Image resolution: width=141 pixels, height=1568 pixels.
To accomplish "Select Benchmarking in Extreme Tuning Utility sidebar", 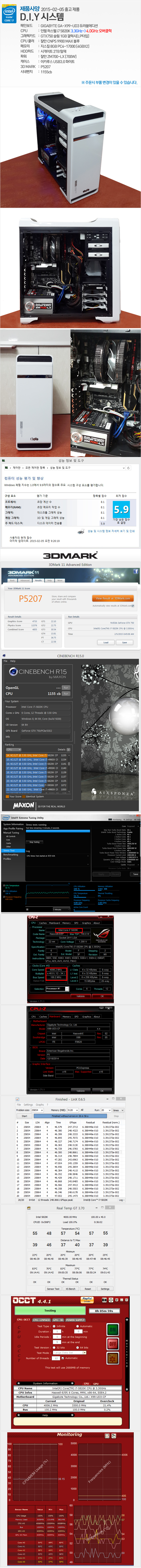I will click(10, 855).
